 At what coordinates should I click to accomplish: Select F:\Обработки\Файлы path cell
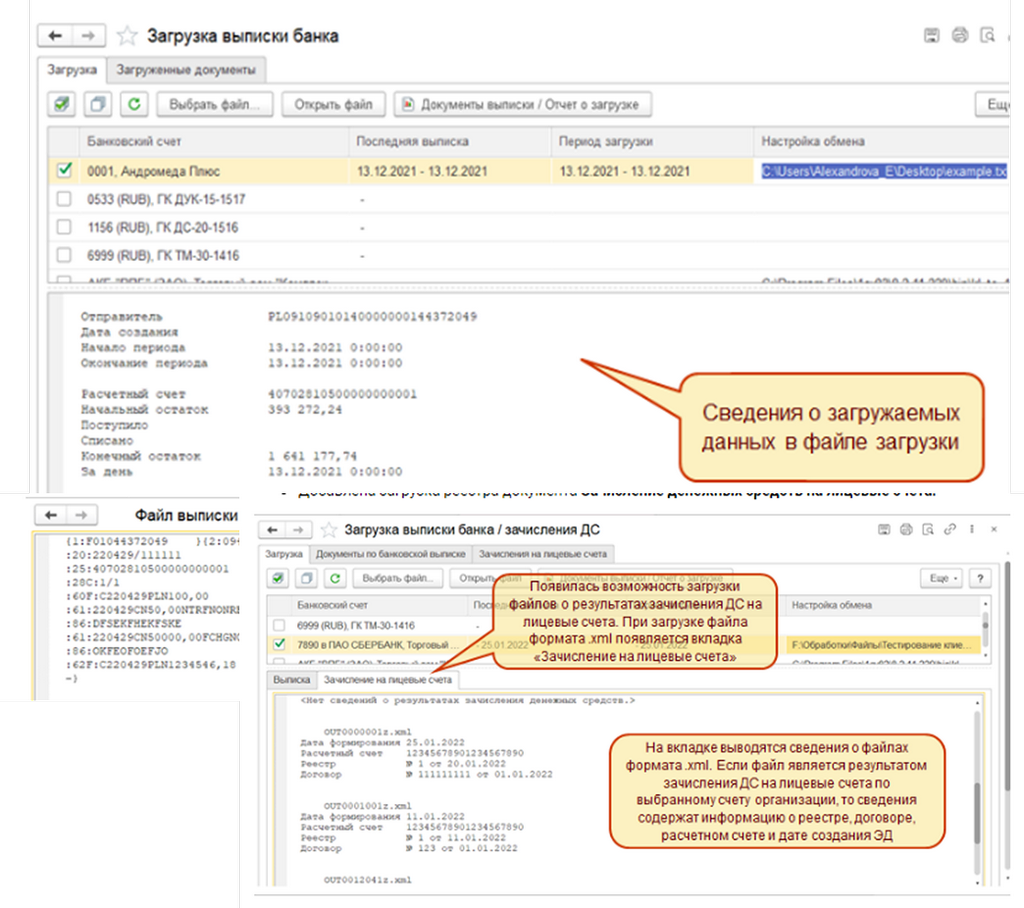(883, 645)
